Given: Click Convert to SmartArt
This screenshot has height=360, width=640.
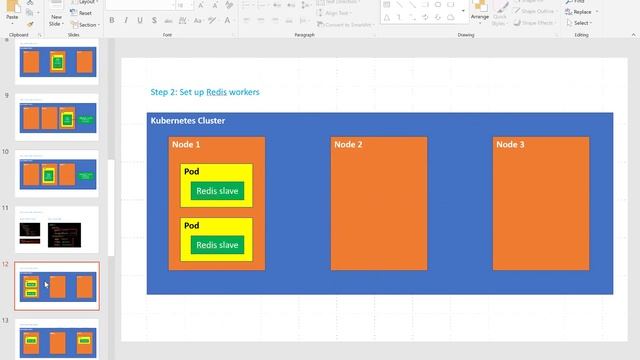Looking at the screenshot, I should click(345, 25).
